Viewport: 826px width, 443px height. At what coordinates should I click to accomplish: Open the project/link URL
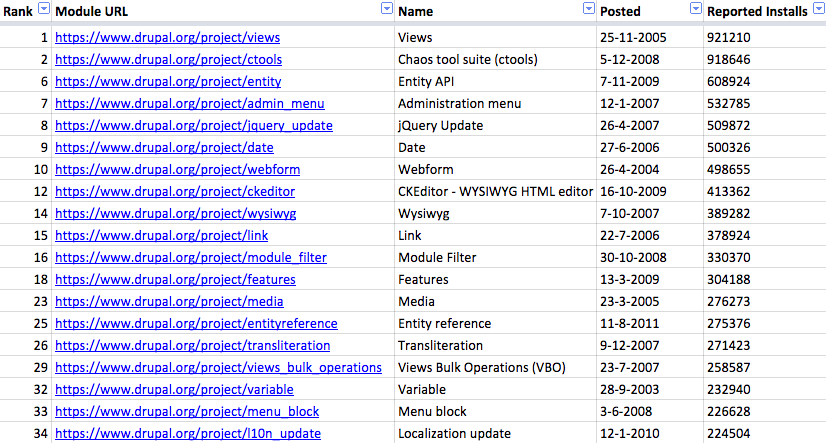tap(162, 235)
